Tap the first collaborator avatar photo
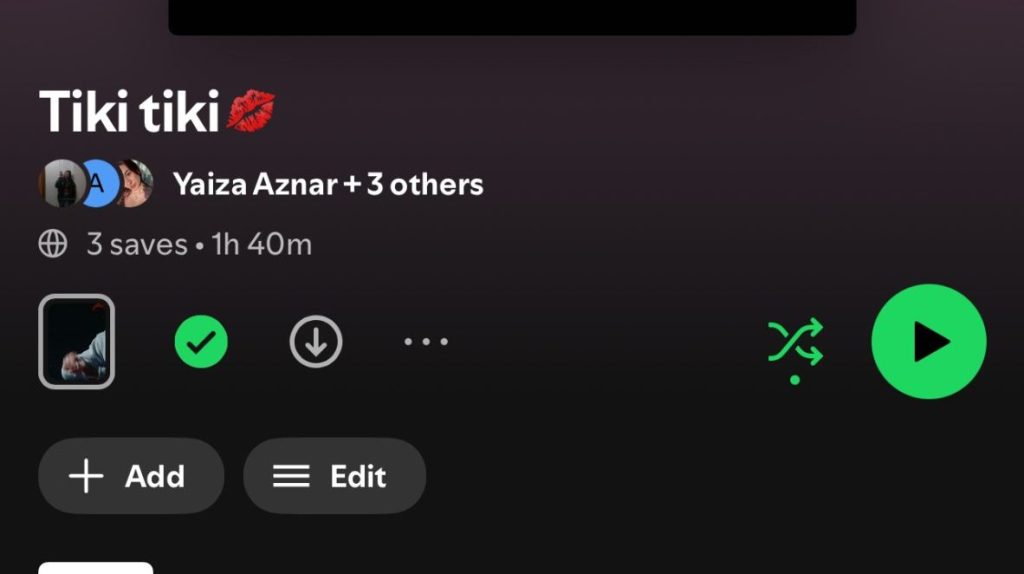 [x=61, y=183]
